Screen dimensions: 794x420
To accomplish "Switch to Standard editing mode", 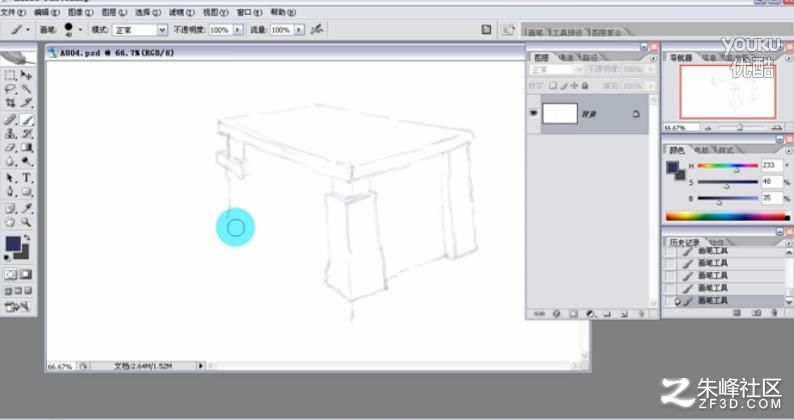I will pos(11,275).
